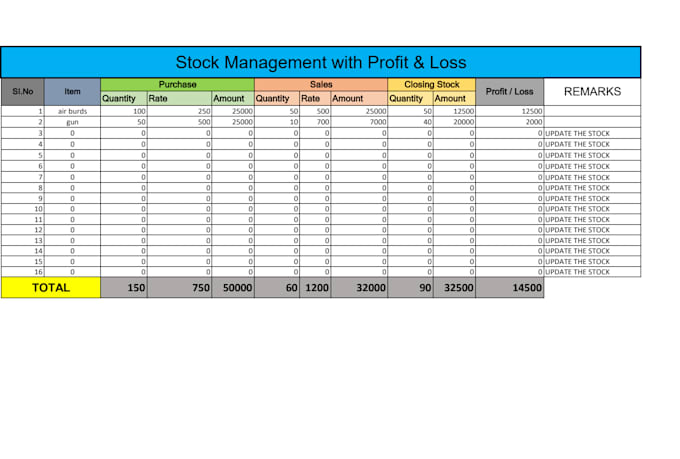Select total sales rate 1200

(x=315, y=288)
